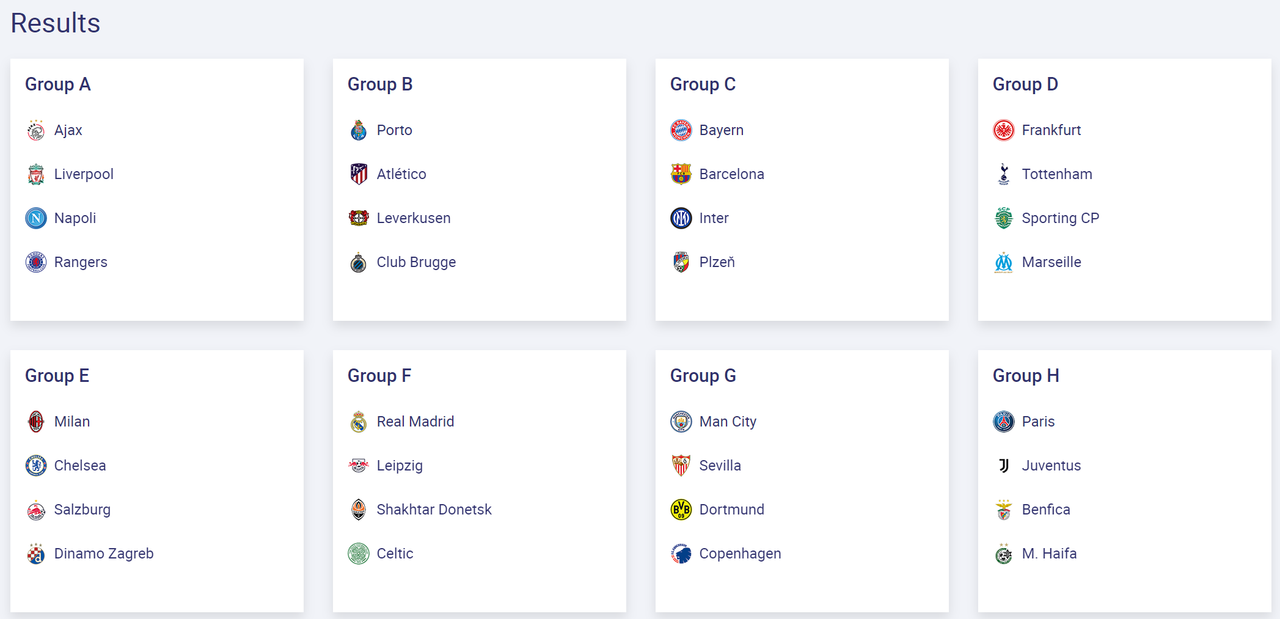This screenshot has width=1280, height=619.
Task: Click the Tottenham cockerel crest
Action: [1004, 174]
